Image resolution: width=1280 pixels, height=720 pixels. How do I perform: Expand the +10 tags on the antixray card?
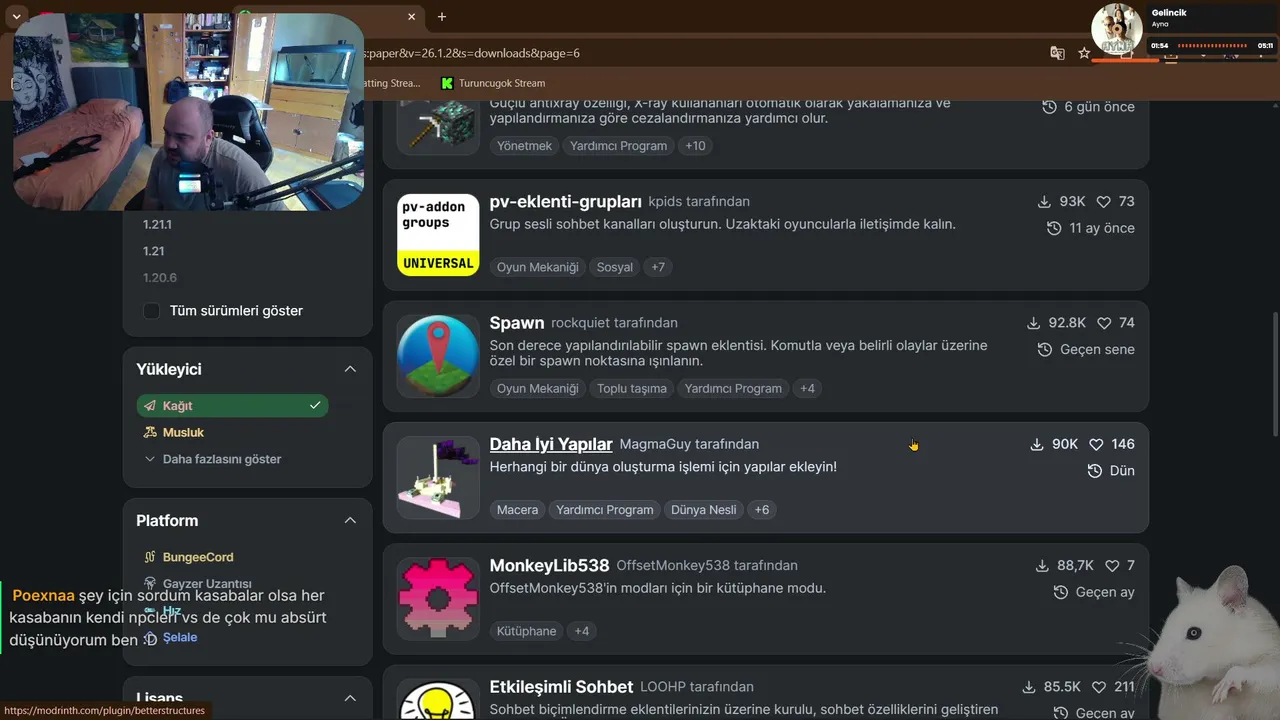coord(695,146)
